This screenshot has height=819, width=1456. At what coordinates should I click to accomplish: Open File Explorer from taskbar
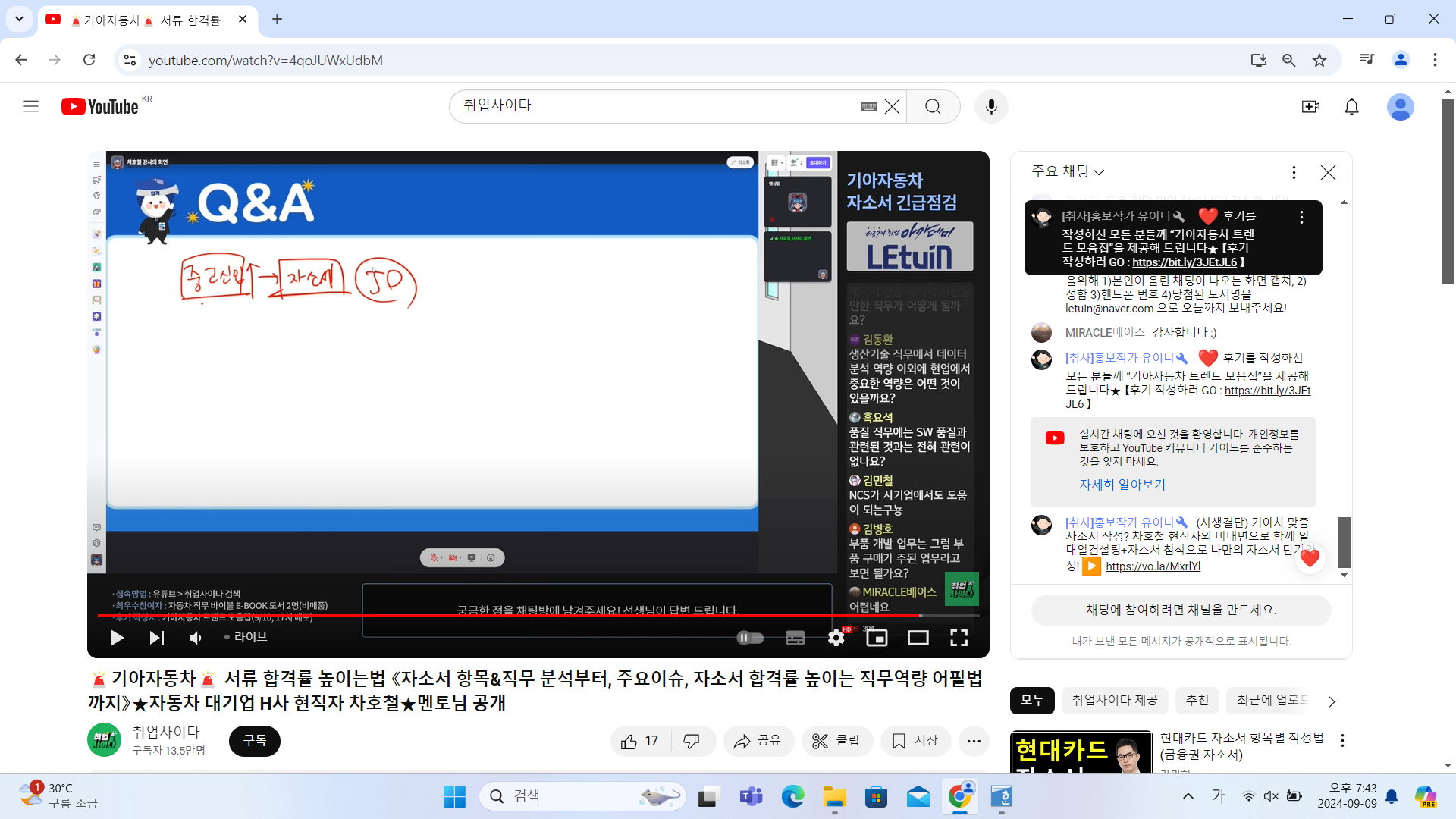834,796
